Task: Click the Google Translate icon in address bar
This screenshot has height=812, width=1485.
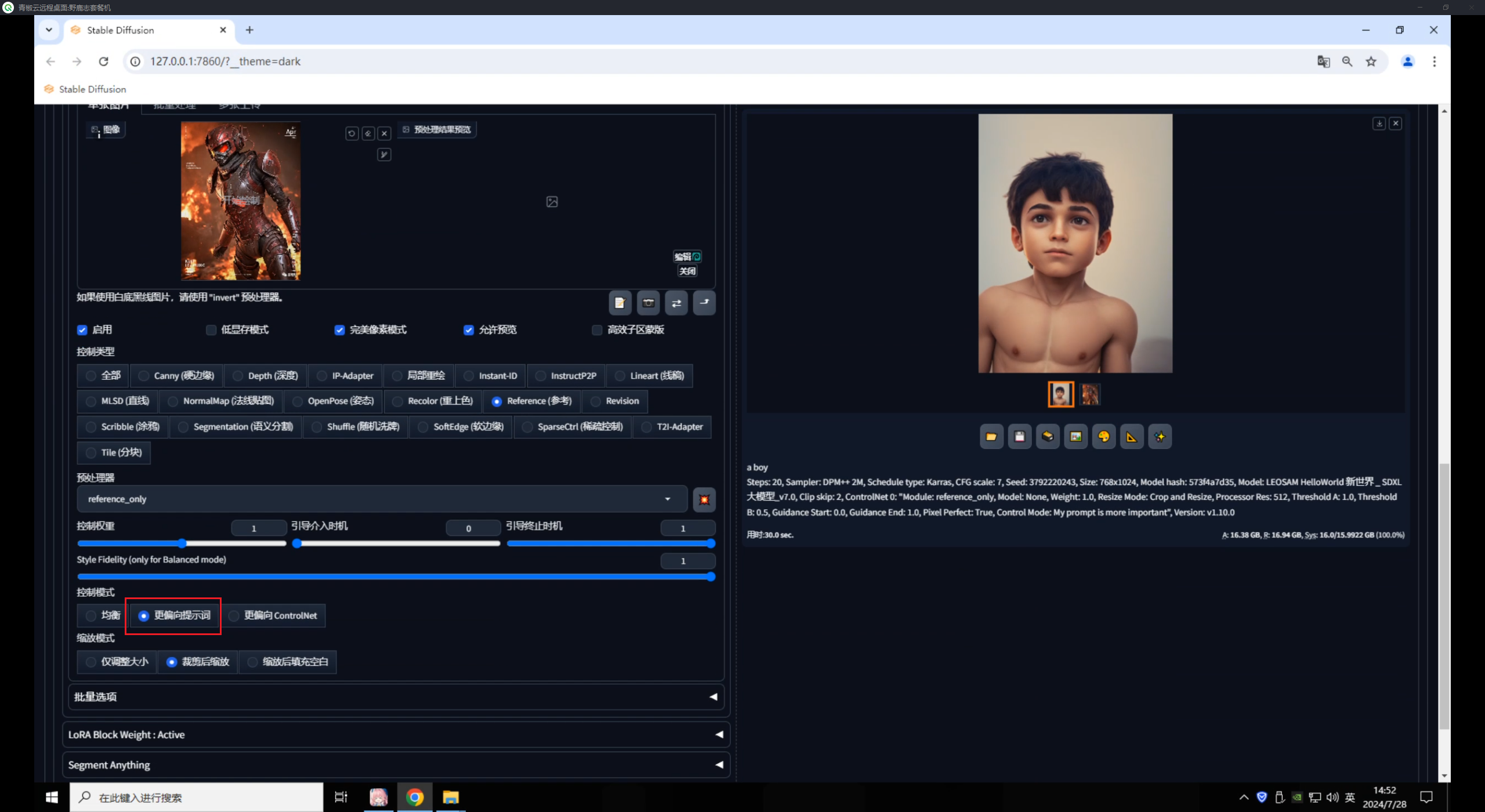Action: click(x=1323, y=61)
